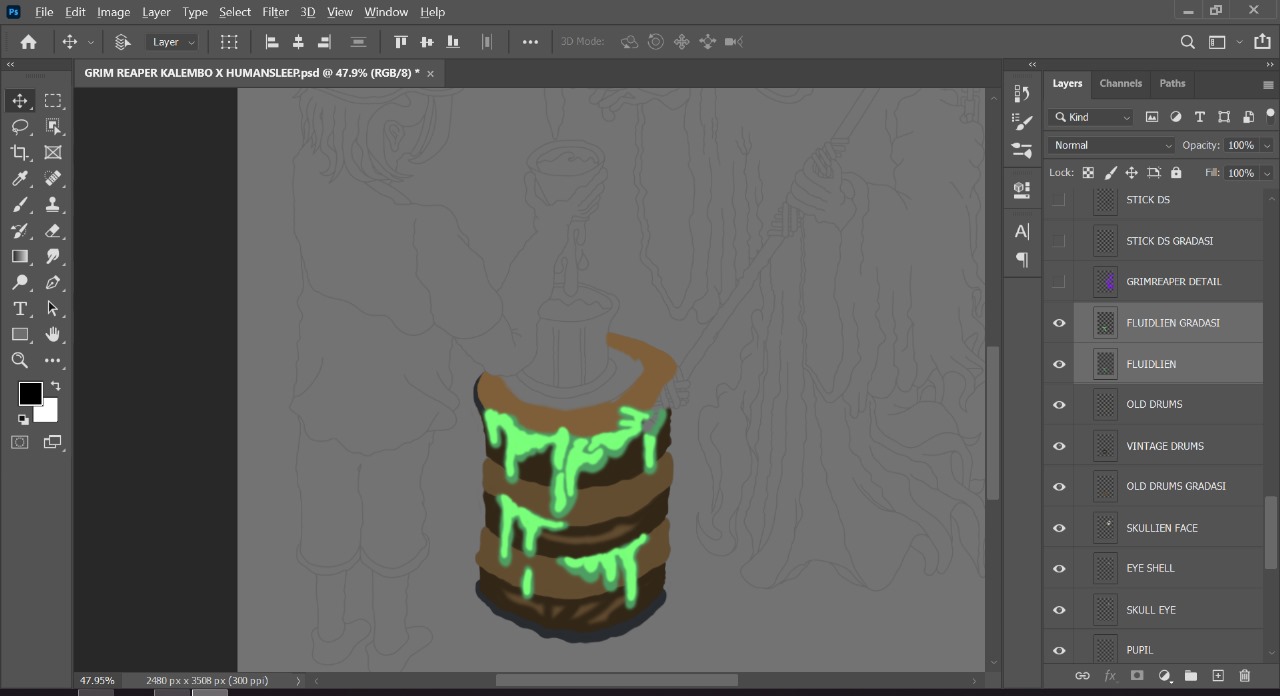The height and width of the screenshot is (696, 1280).
Task: Open the layer filter Kind dropdown
Action: click(x=1091, y=117)
